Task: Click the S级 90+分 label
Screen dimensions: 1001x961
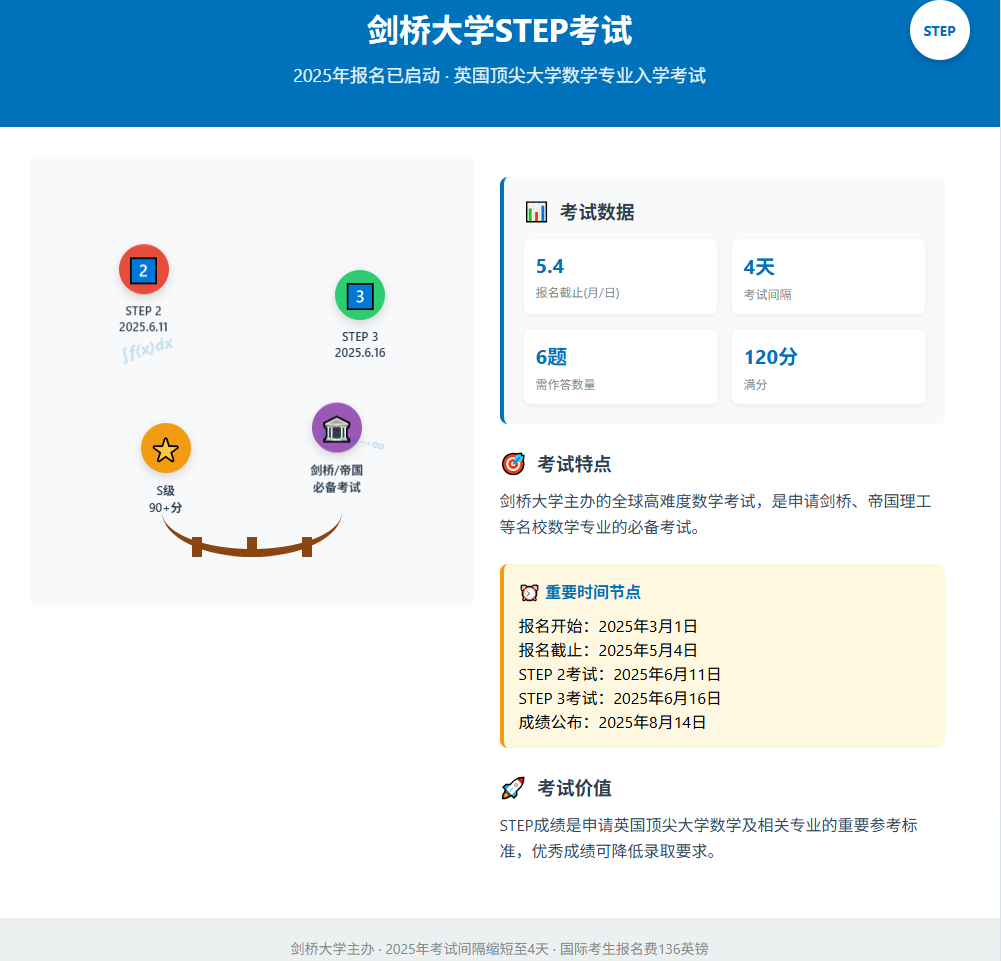Action: click(x=166, y=499)
